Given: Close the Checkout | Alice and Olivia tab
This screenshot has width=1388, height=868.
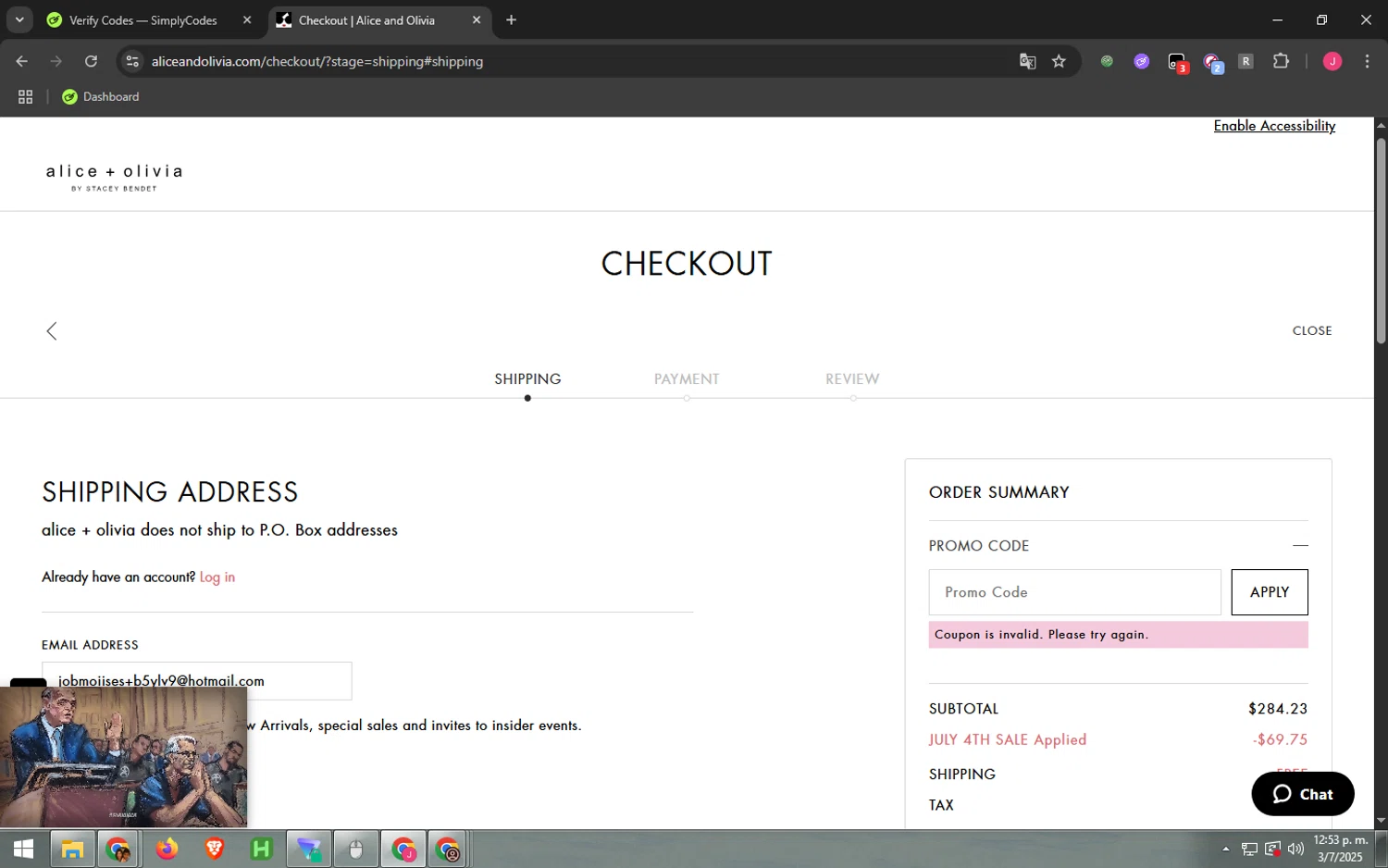Looking at the screenshot, I should (477, 20).
